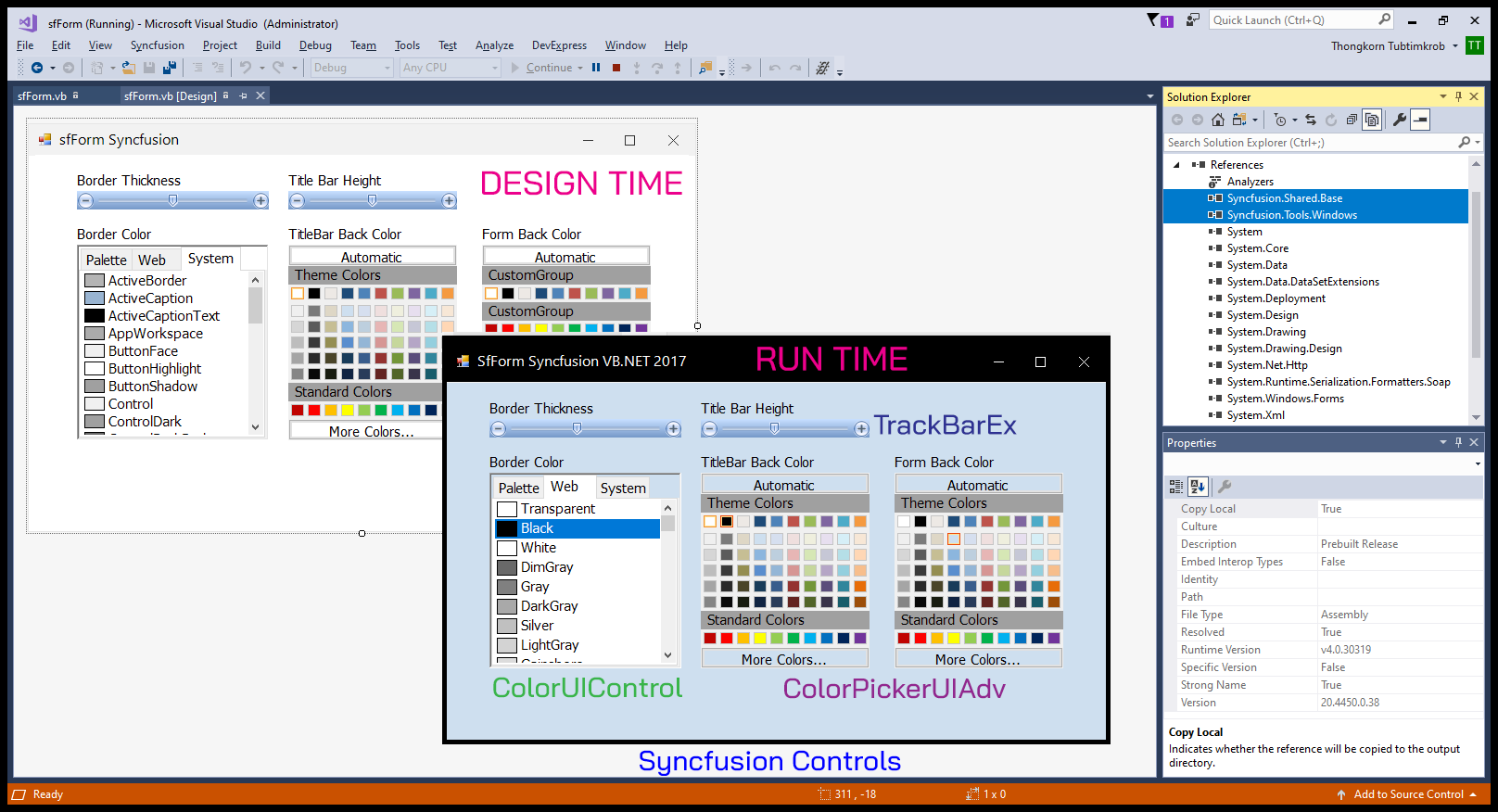Viewport: 1498px width, 812px height.
Task: Click Sync with Active Document icon
Action: (1311, 120)
